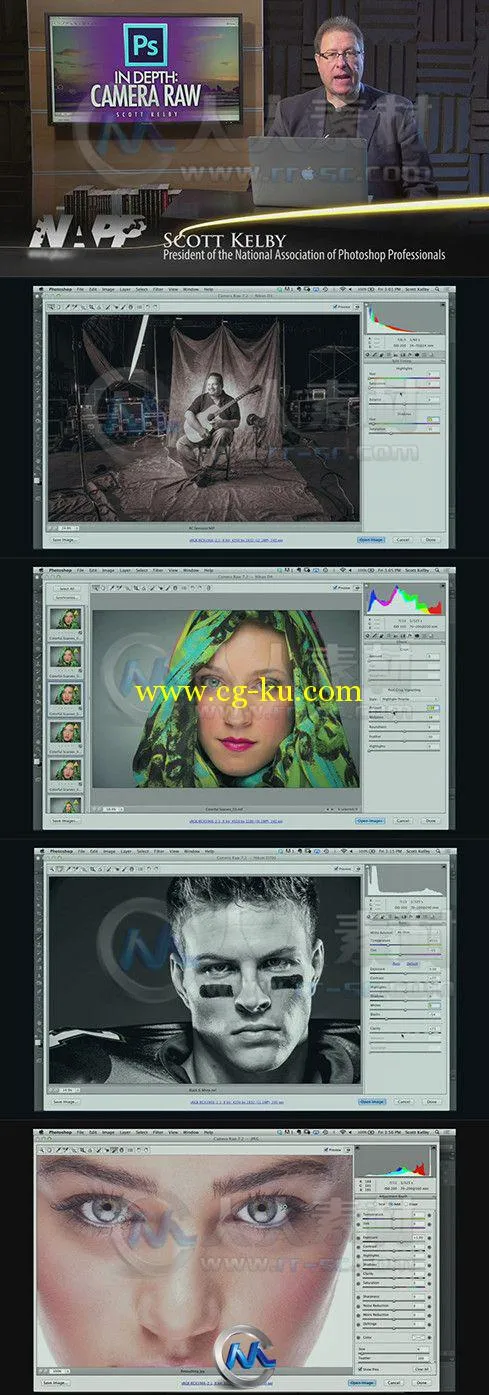Viewport: 489px width, 1395px height.
Task: Click plus icon right of Exposure in Adjustment Brush
Action: tap(429, 1238)
